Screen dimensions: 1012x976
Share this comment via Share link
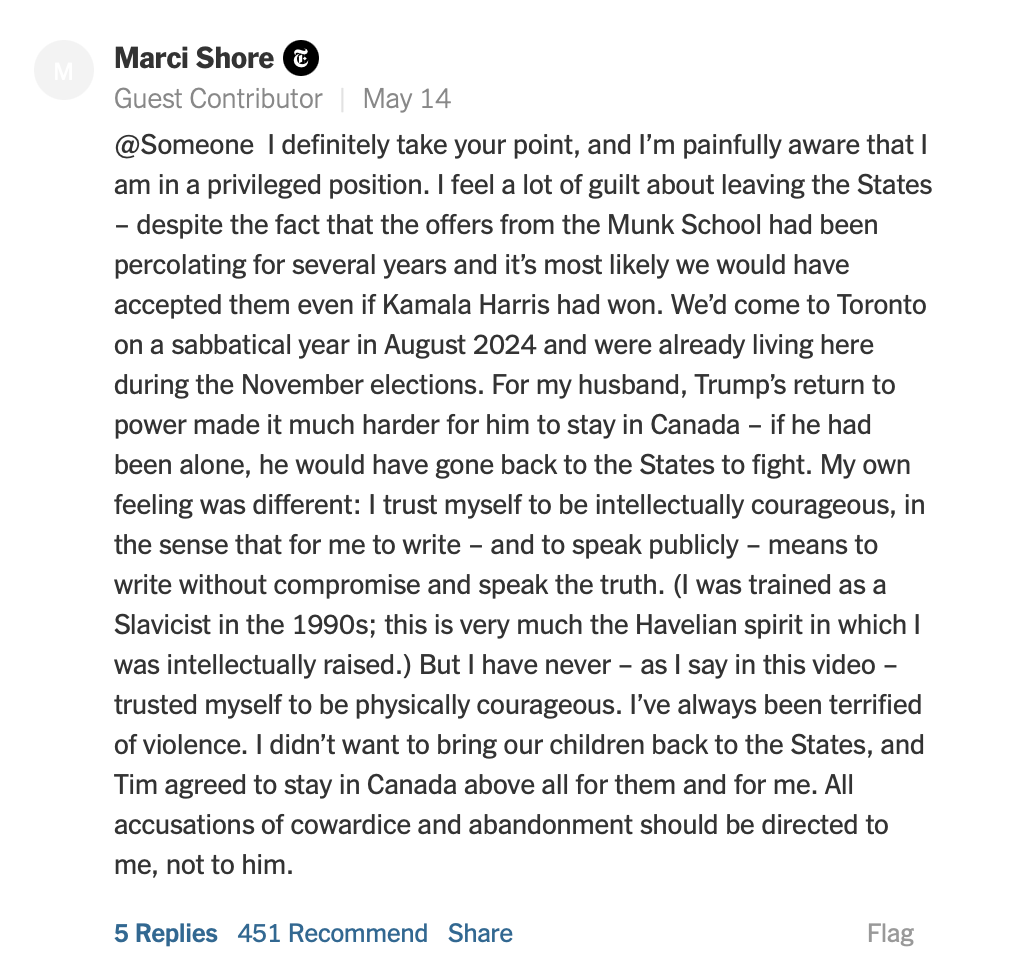click(480, 933)
